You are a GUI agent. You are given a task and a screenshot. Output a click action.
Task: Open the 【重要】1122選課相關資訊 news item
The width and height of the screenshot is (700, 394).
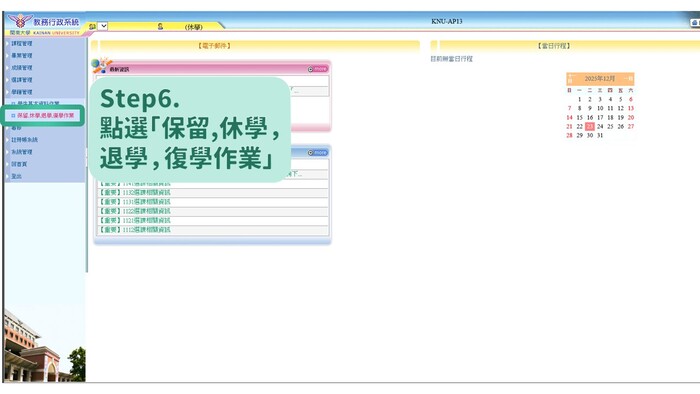(x=134, y=211)
